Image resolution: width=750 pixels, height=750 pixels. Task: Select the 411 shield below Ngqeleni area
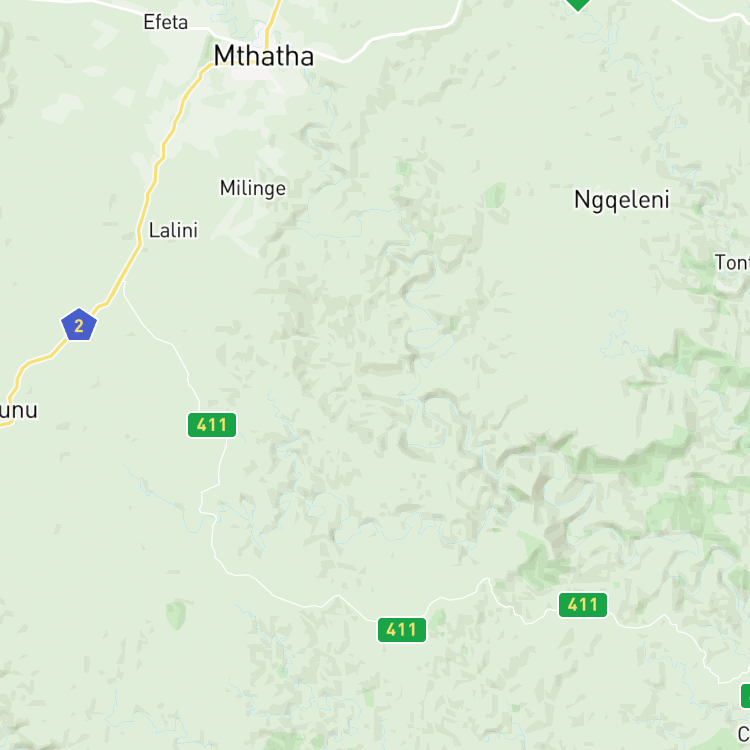583,605
